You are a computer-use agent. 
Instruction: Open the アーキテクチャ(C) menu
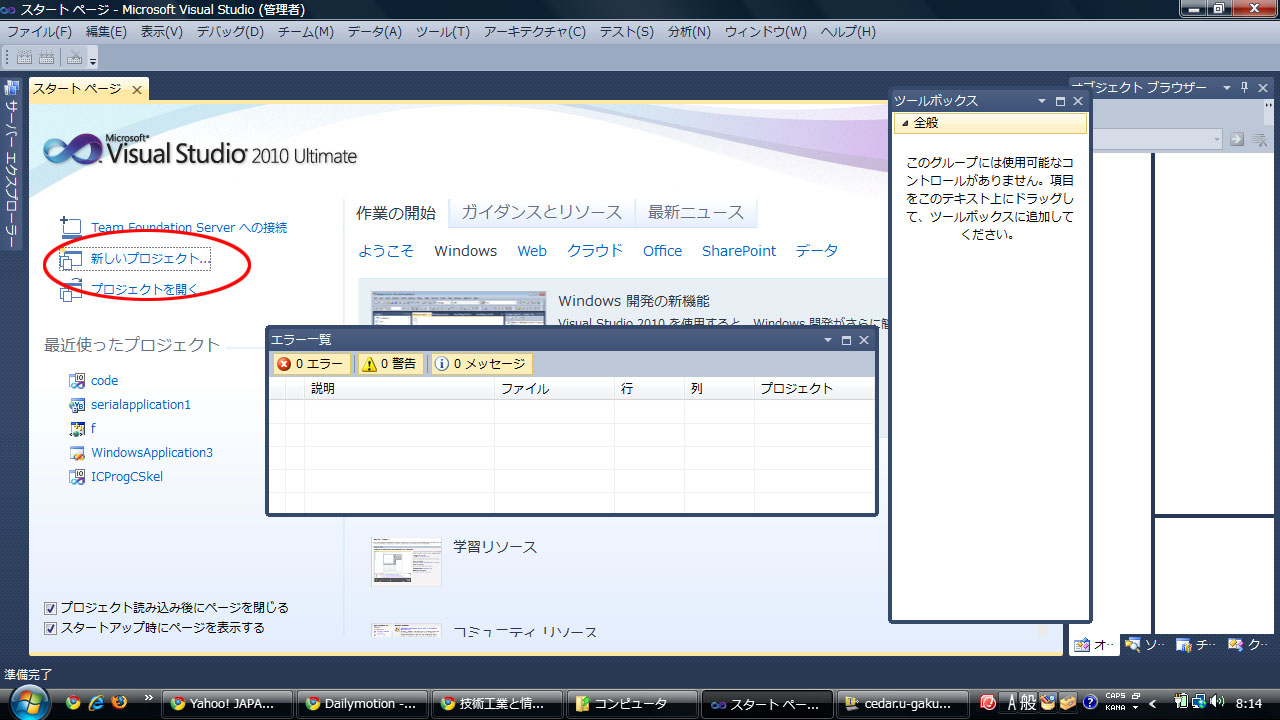click(535, 32)
